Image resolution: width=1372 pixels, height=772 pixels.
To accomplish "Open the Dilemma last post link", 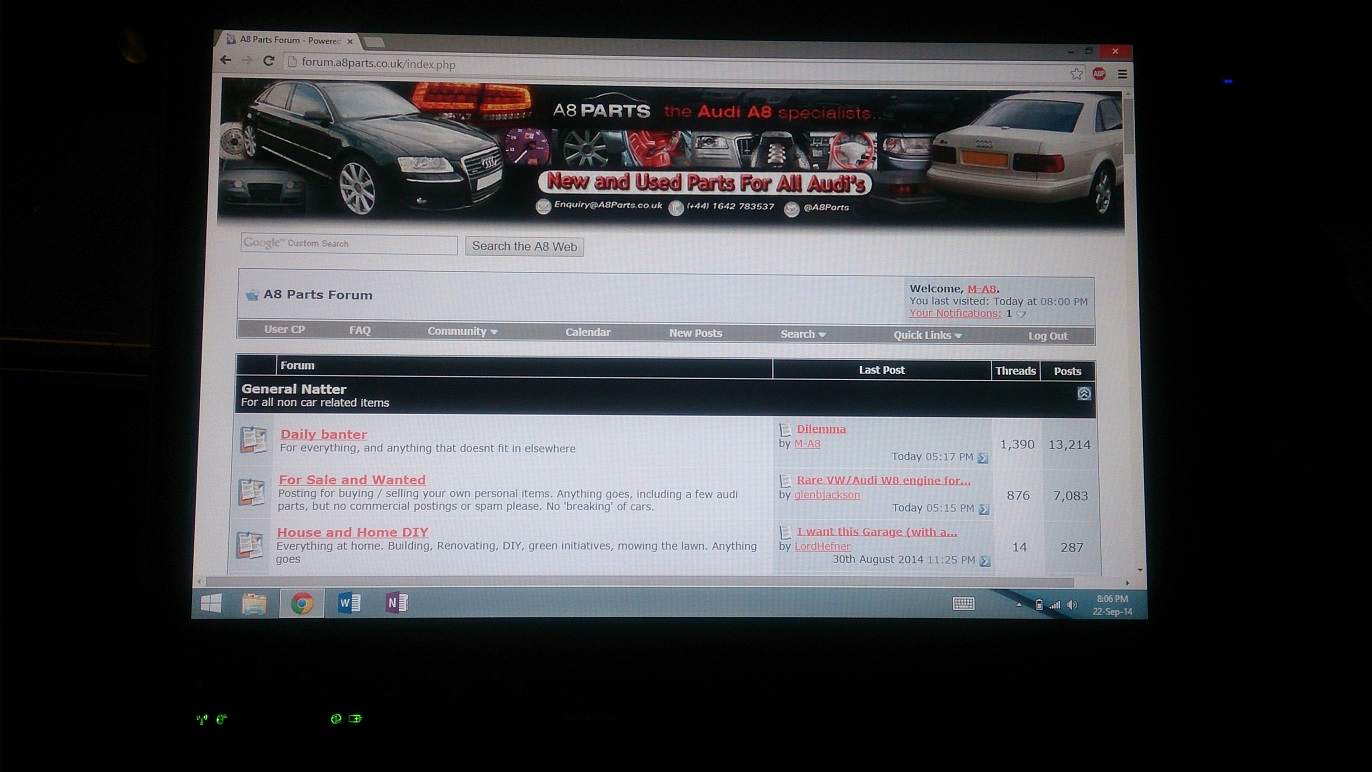I will pos(821,429).
